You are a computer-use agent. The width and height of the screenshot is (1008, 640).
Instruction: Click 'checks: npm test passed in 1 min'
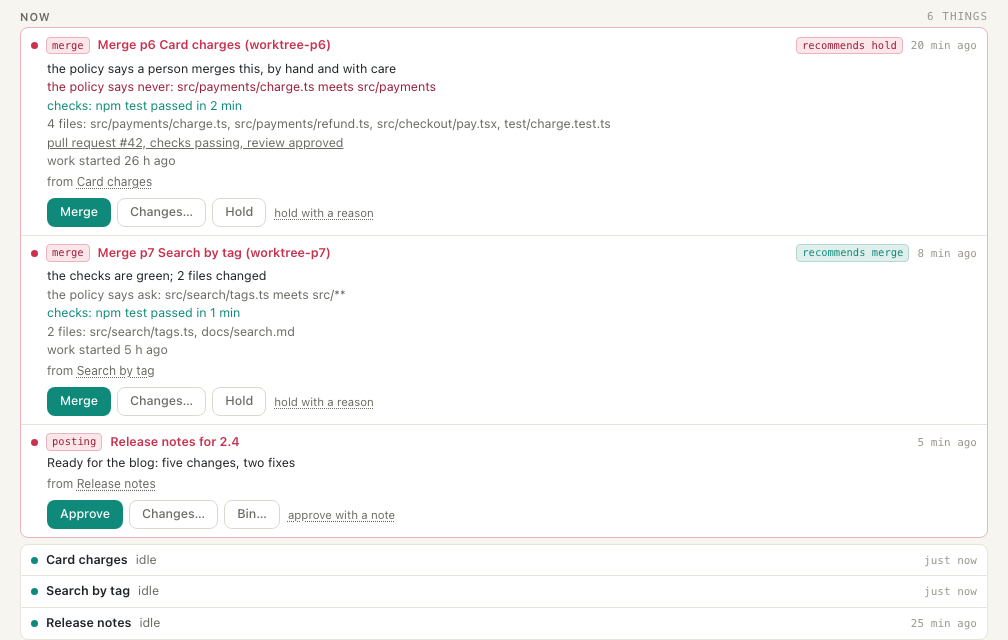pos(143,313)
